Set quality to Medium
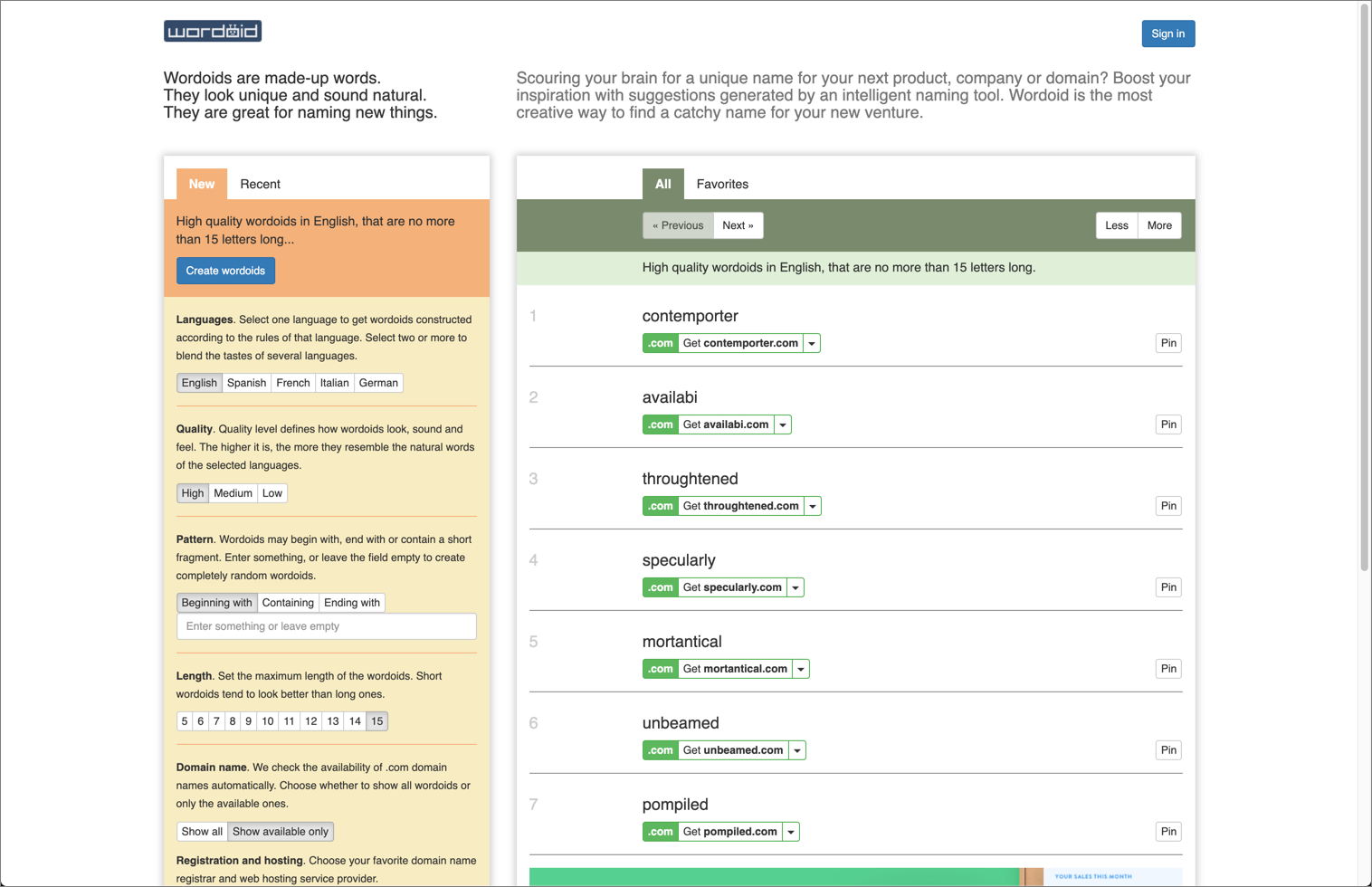1372x887 pixels. click(233, 493)
